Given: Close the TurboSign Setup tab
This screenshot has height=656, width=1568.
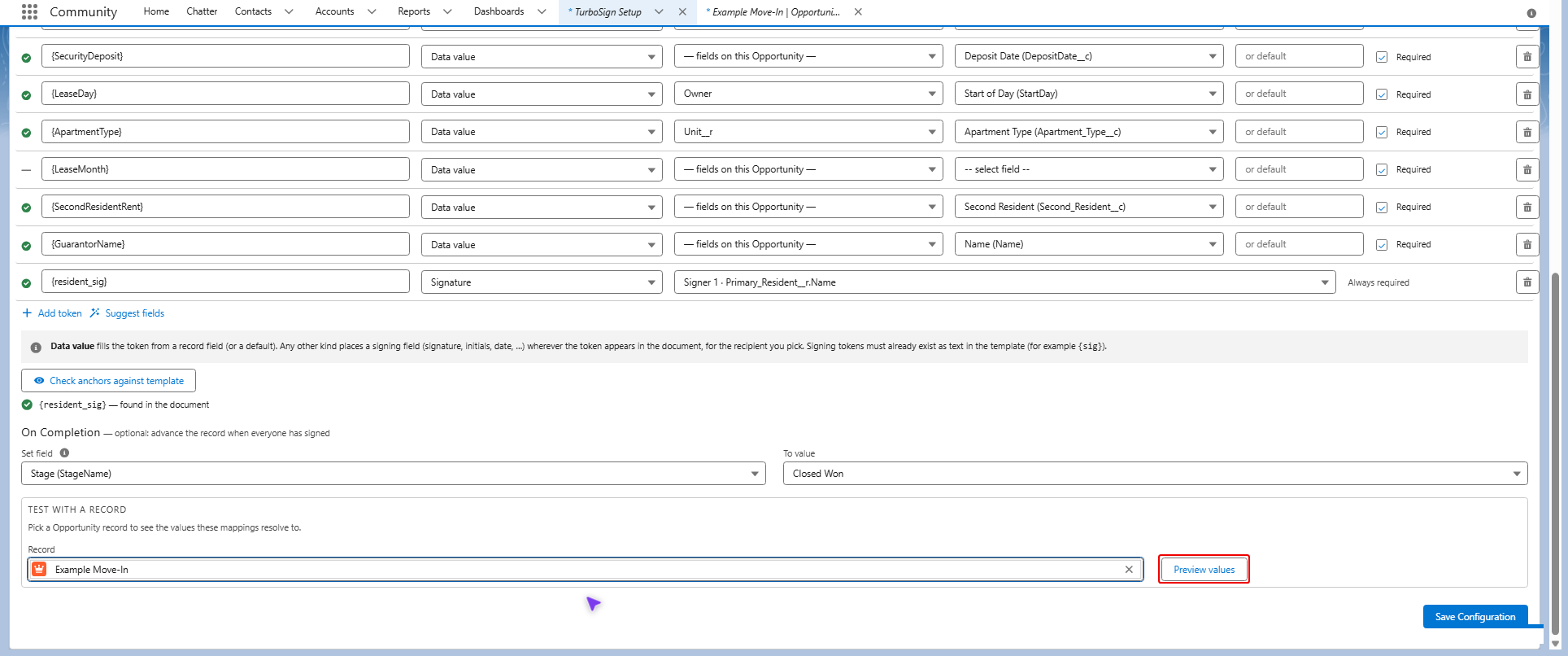Looking at the screenshot, I should [x=682, y=11].
